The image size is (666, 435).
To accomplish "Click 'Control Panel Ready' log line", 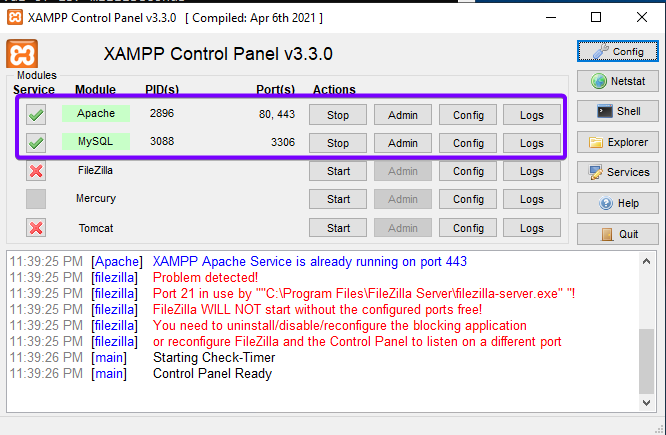I will (212, 374).
